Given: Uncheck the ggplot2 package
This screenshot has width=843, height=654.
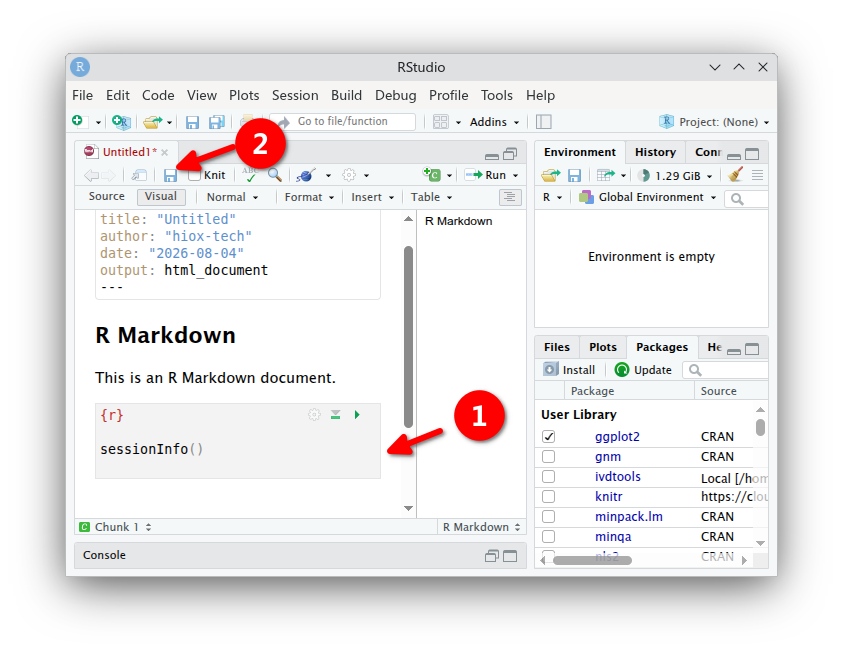Looking at the screenshot, I should pos(548,436).
